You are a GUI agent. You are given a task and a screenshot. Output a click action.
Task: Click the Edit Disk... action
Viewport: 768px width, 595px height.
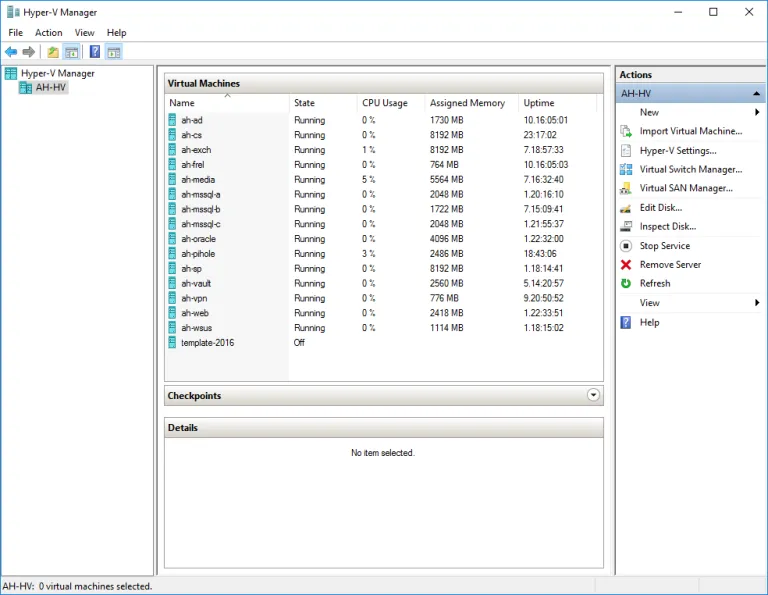tap(661, 208)
